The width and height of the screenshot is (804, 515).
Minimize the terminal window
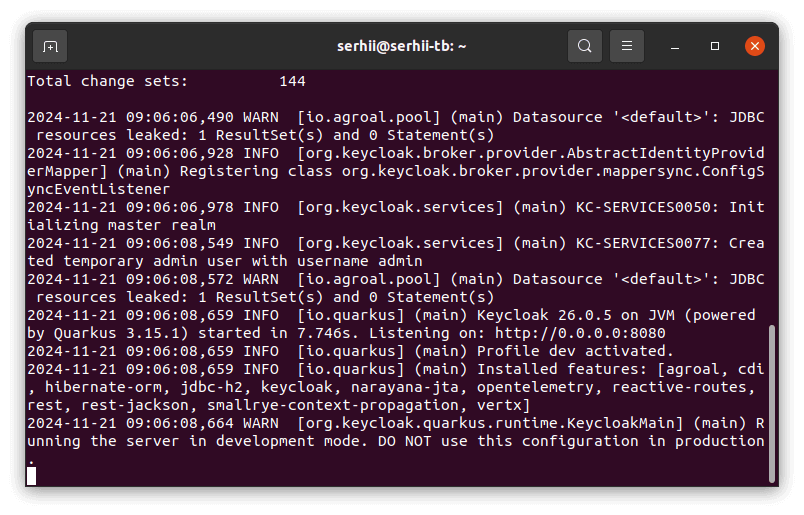[677, 46]
